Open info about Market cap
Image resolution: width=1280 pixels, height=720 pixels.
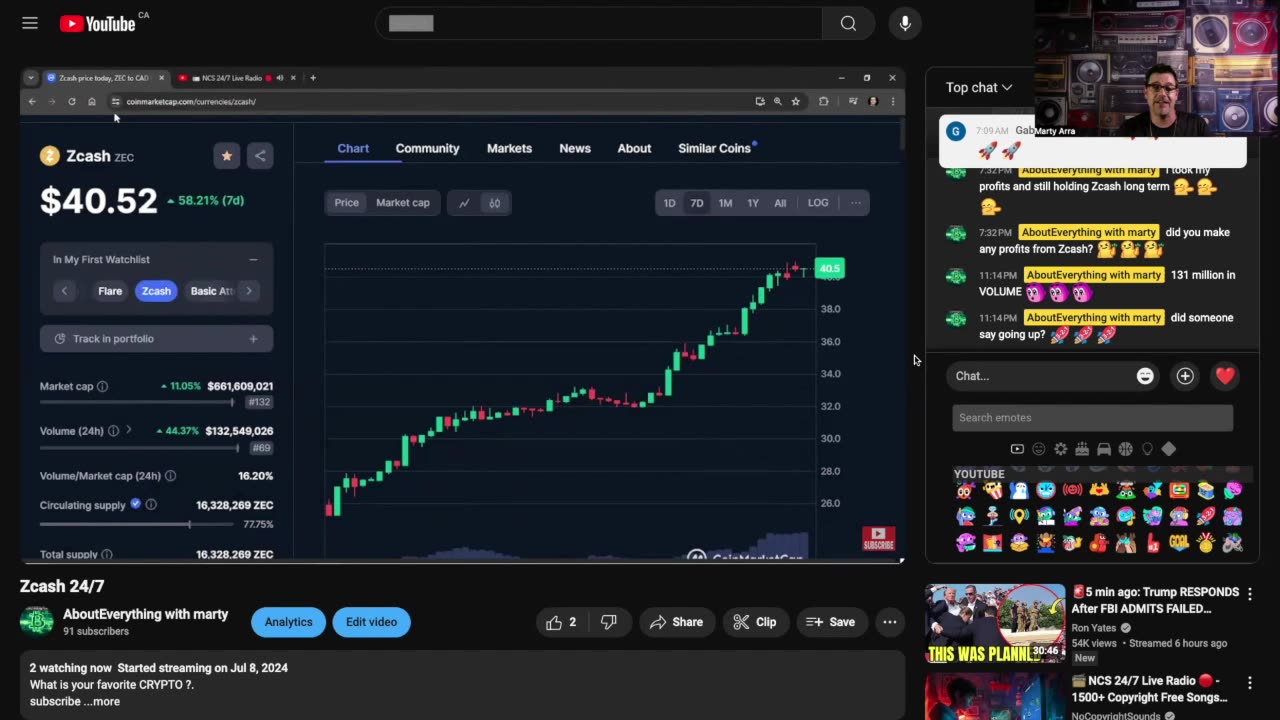point(102,386)
